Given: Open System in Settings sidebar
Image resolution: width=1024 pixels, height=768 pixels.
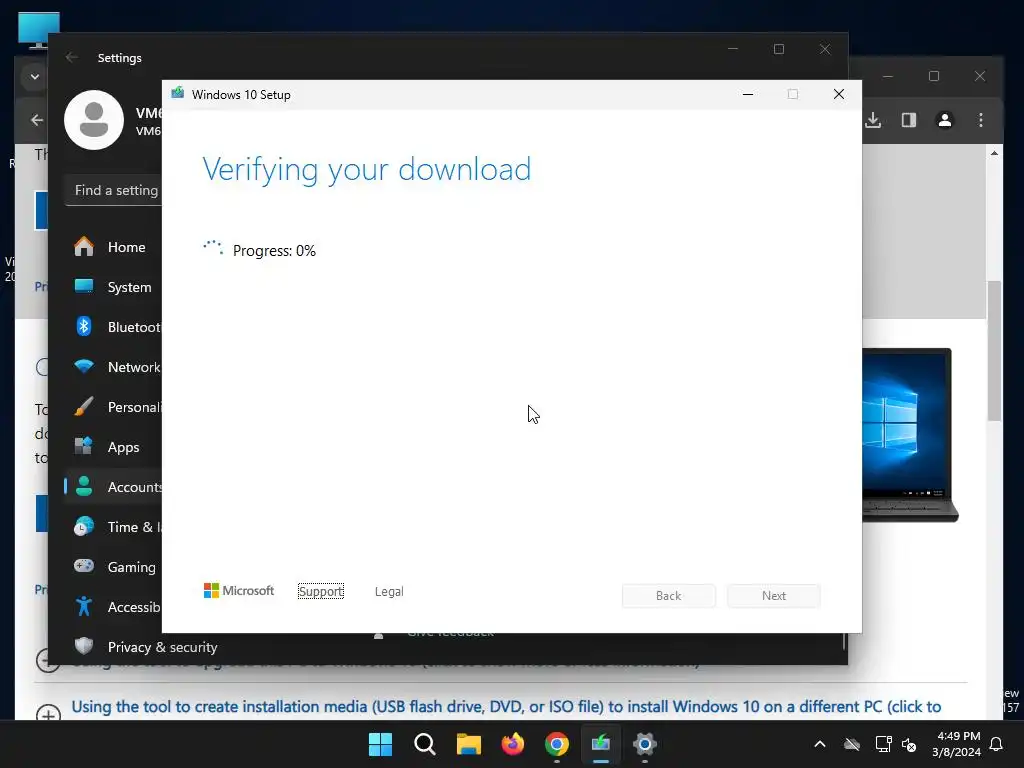Looking at the screenshot, I should tap(114, 287).
